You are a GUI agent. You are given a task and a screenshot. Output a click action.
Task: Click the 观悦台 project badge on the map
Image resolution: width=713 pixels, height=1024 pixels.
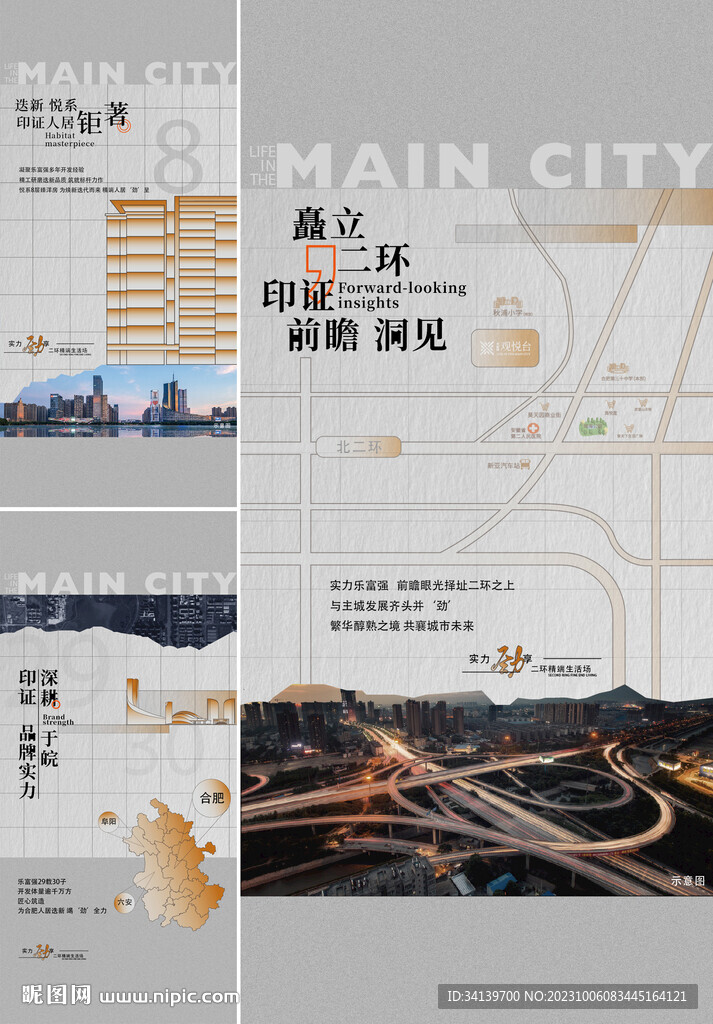[505, 347]
